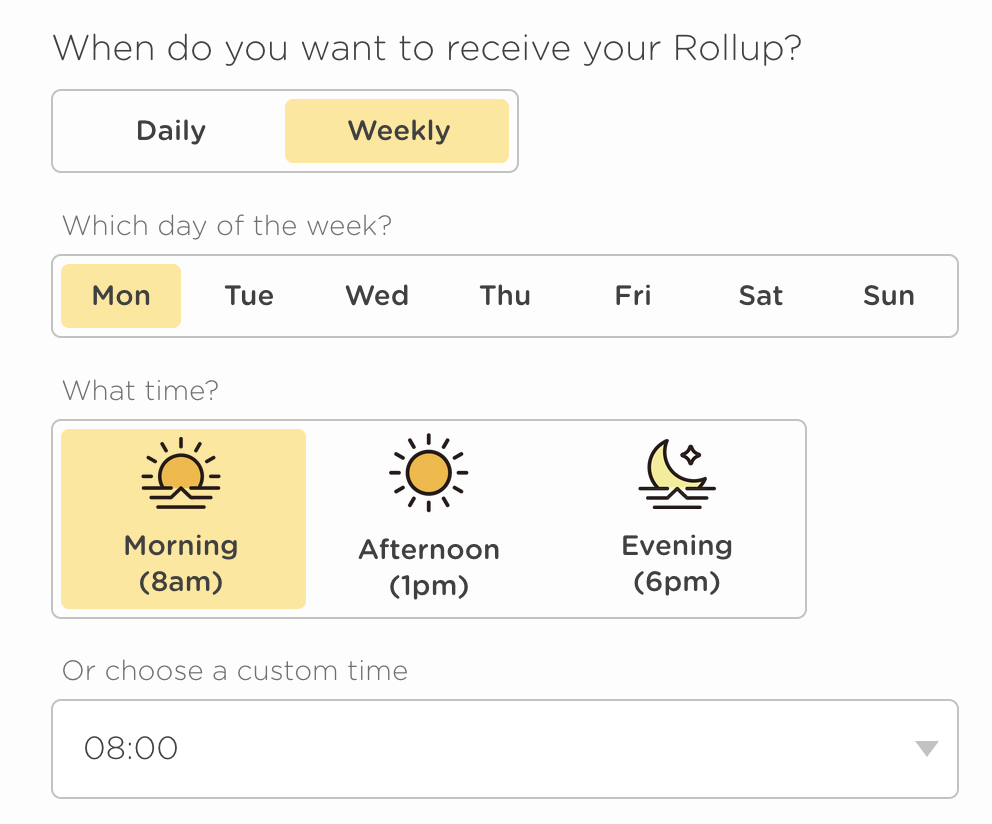Select the sunrise Morning icon
This screenshot has width=992, height=824.
click(x=181, y=476)
